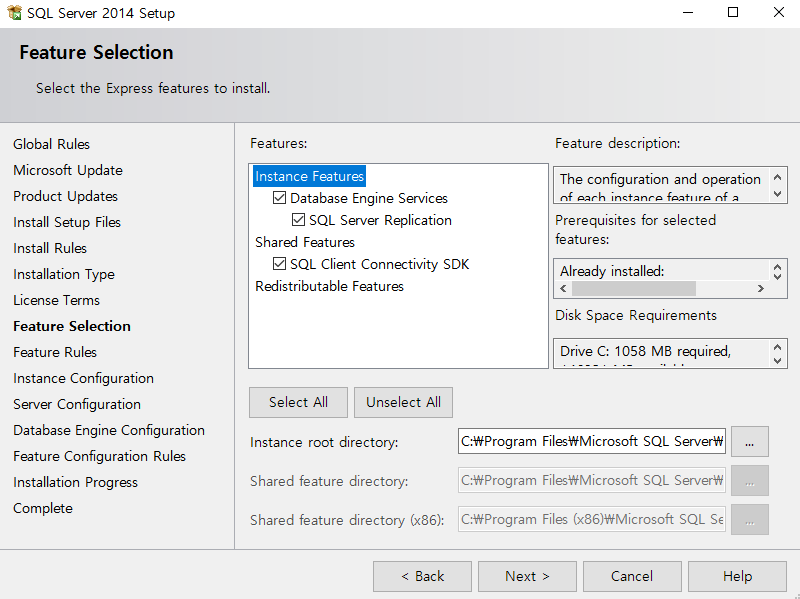Click the Installation Type step
Viewport: 800px width, 599px height.
pyautogui.click(x=64, y=274)
